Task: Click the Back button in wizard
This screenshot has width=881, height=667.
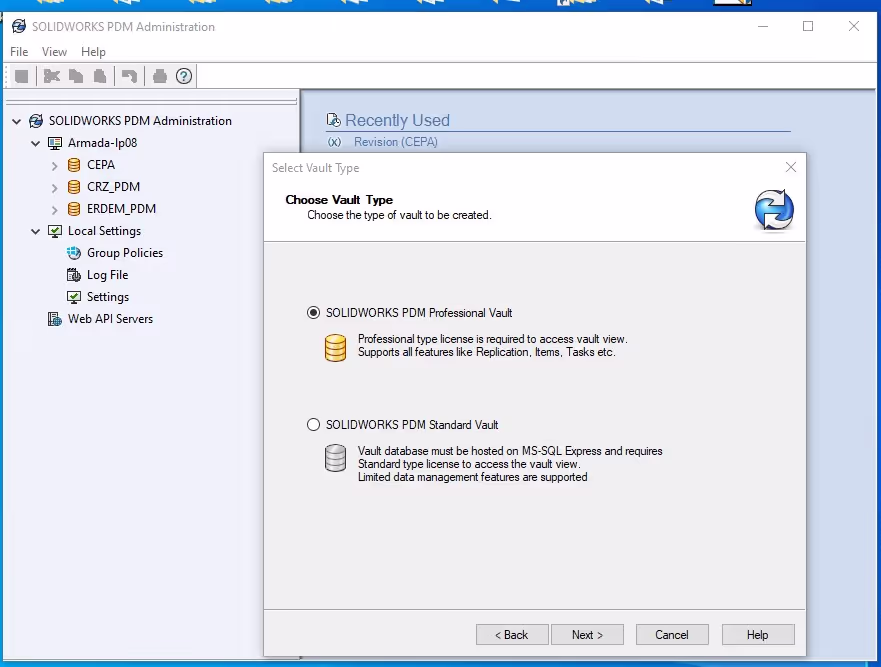Action: pyautogui.click(x=512, y=634)
